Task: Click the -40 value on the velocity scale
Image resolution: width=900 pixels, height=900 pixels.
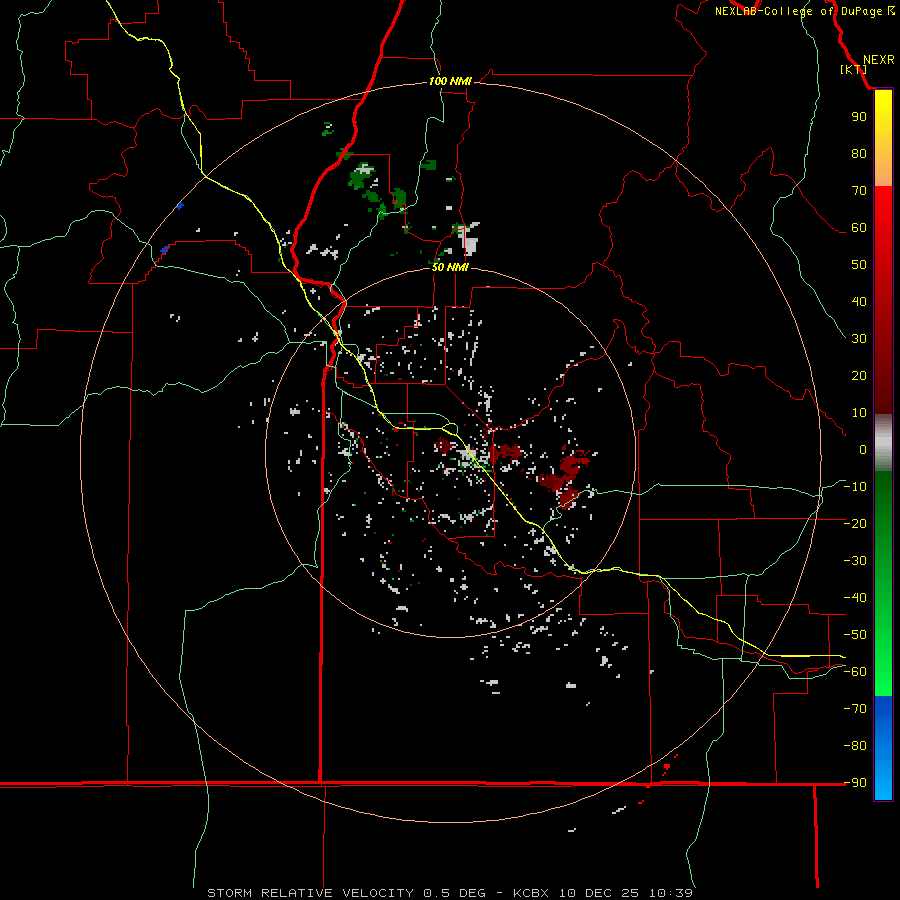Action: (x=855, y=598)
